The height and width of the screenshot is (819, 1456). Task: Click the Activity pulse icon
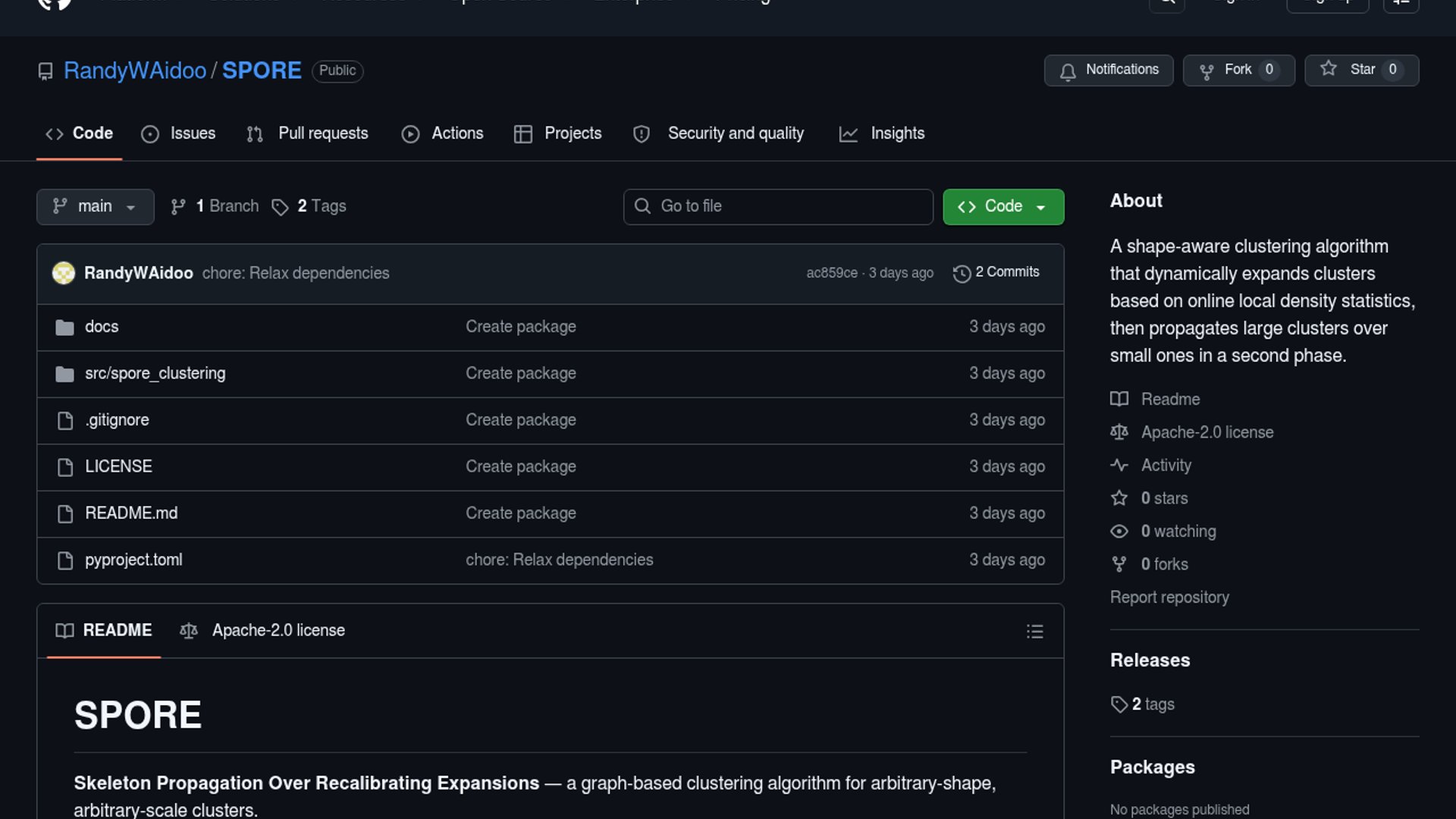coord(1119,466)
